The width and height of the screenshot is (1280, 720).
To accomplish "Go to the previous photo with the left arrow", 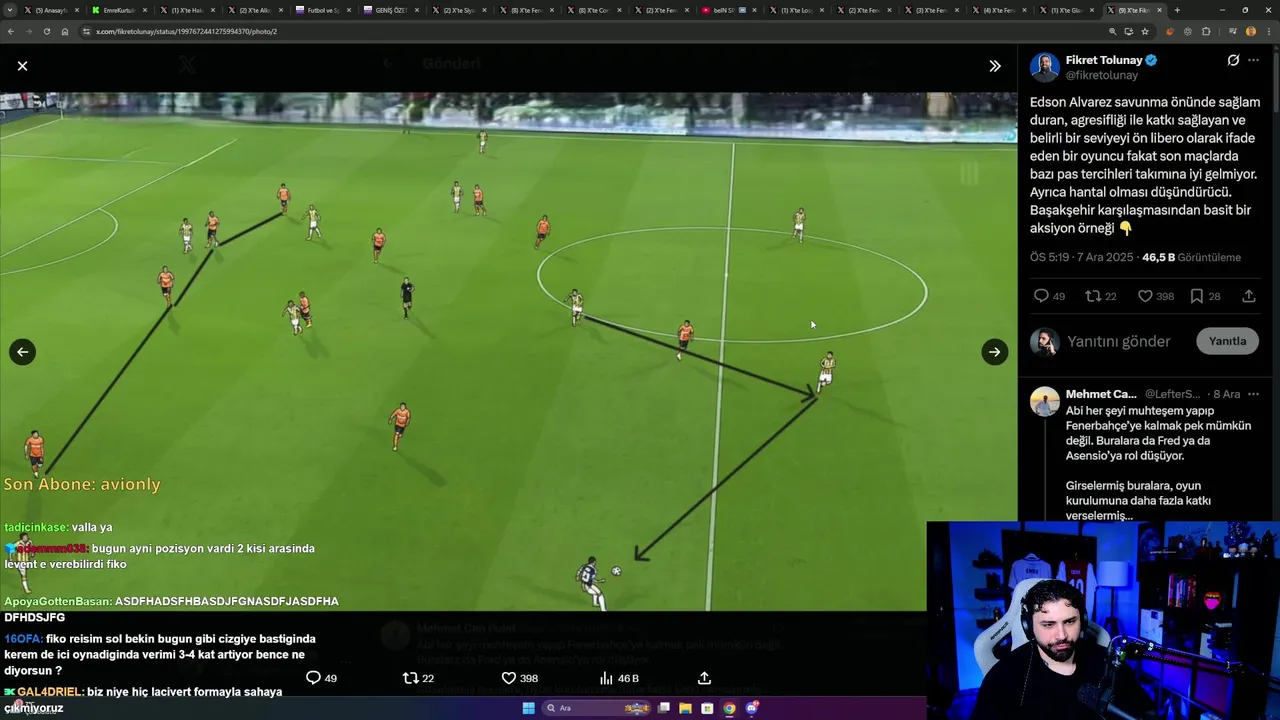I will 22,352.
